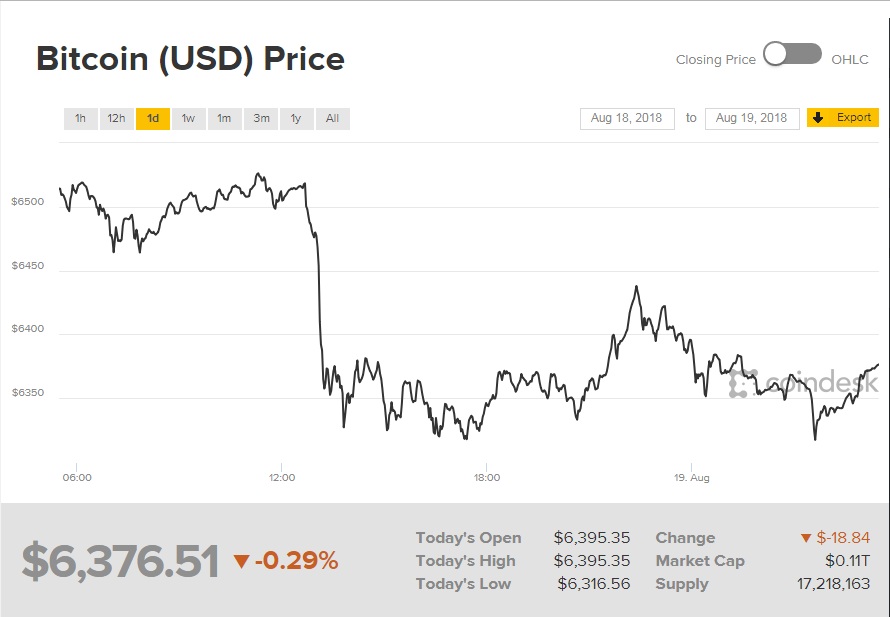The width and height of the screenshot is (890, 617).
Task: Select the 12h time range
Action: (x=116, y=119)
